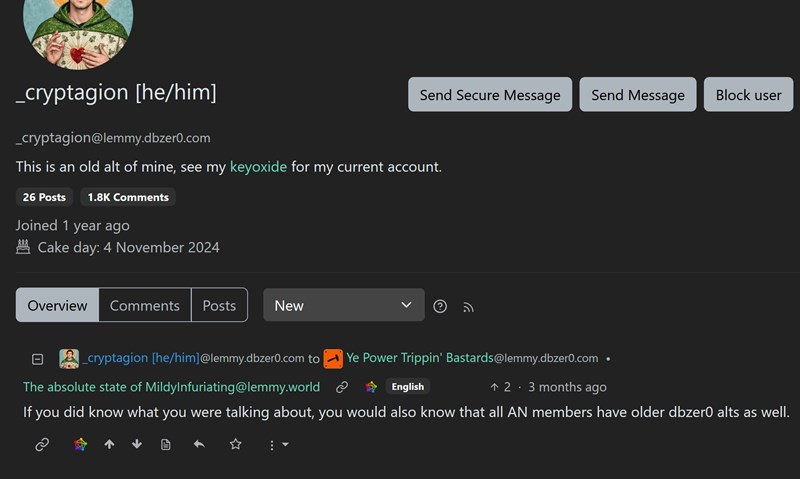The image size is (800, 479).
Task: Switch to the Posts tab
Action: [219, 305]
